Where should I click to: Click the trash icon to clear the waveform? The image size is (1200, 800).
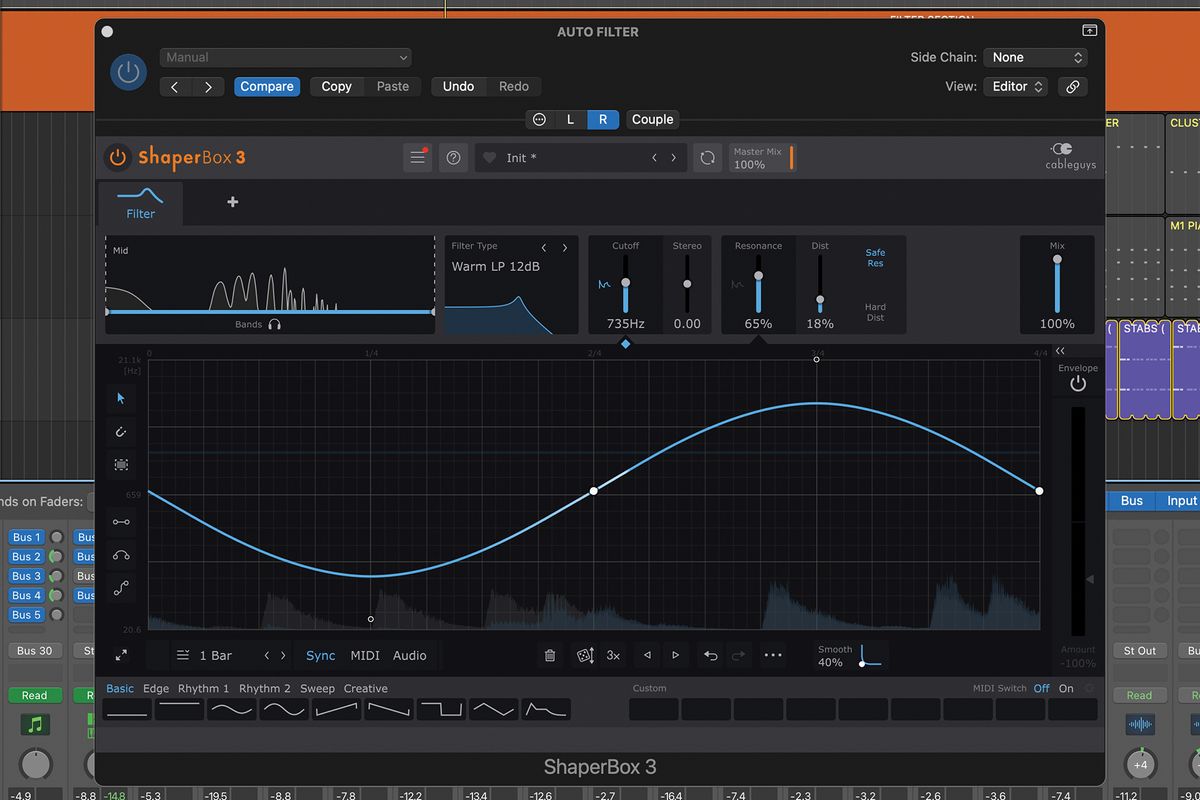549,655
